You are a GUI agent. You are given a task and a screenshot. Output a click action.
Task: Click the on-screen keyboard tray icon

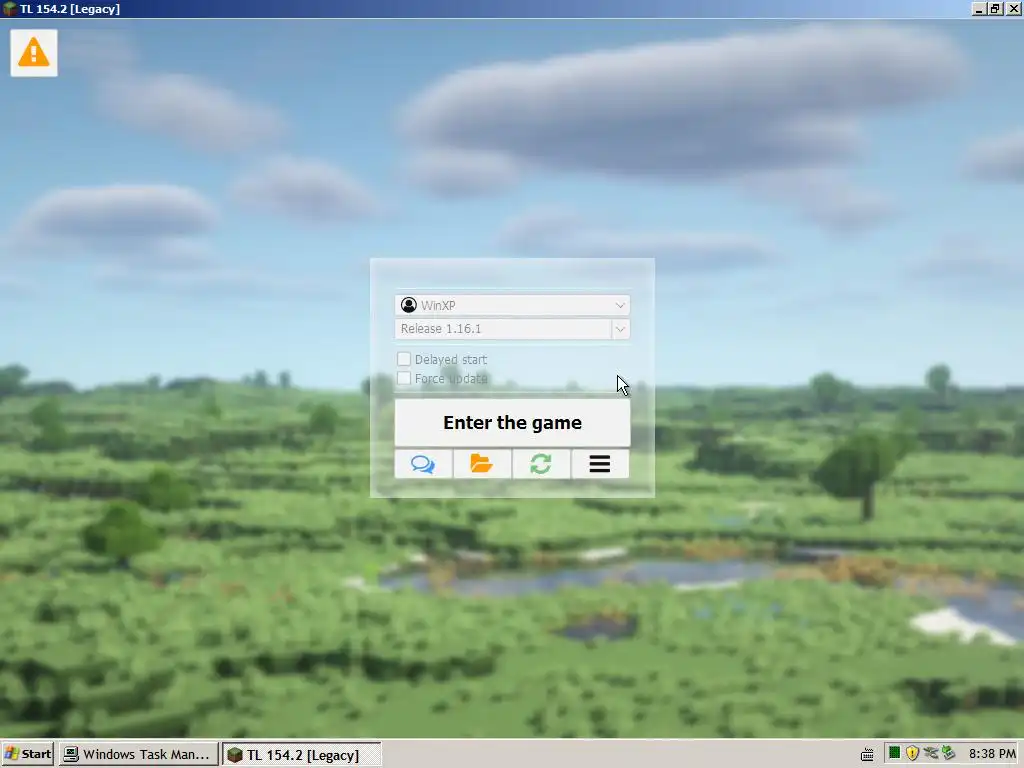pos(867,755)
